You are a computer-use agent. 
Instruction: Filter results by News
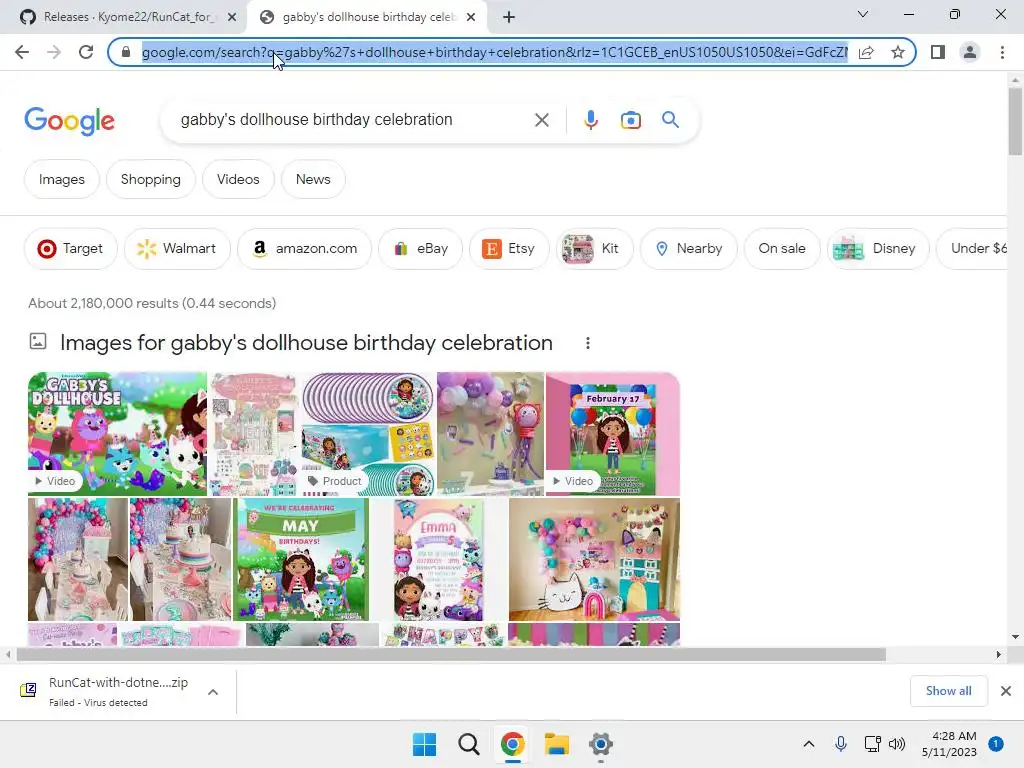pos(313,179)
